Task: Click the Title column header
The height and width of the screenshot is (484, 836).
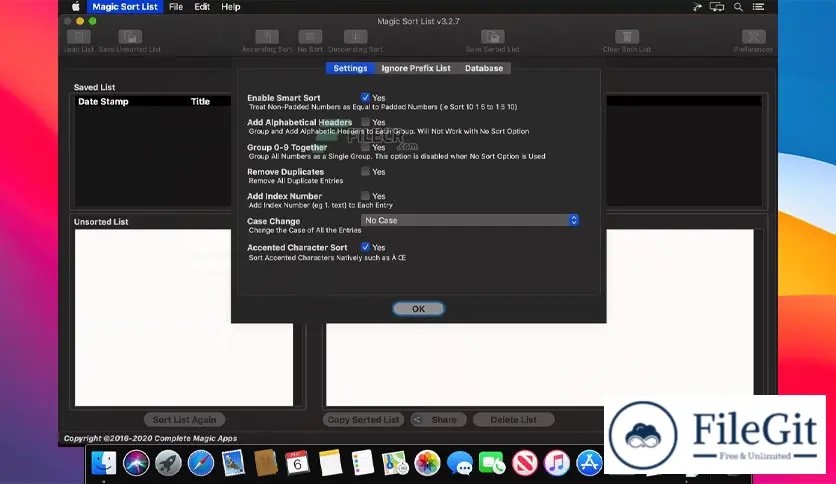Action: click(200, 101)
